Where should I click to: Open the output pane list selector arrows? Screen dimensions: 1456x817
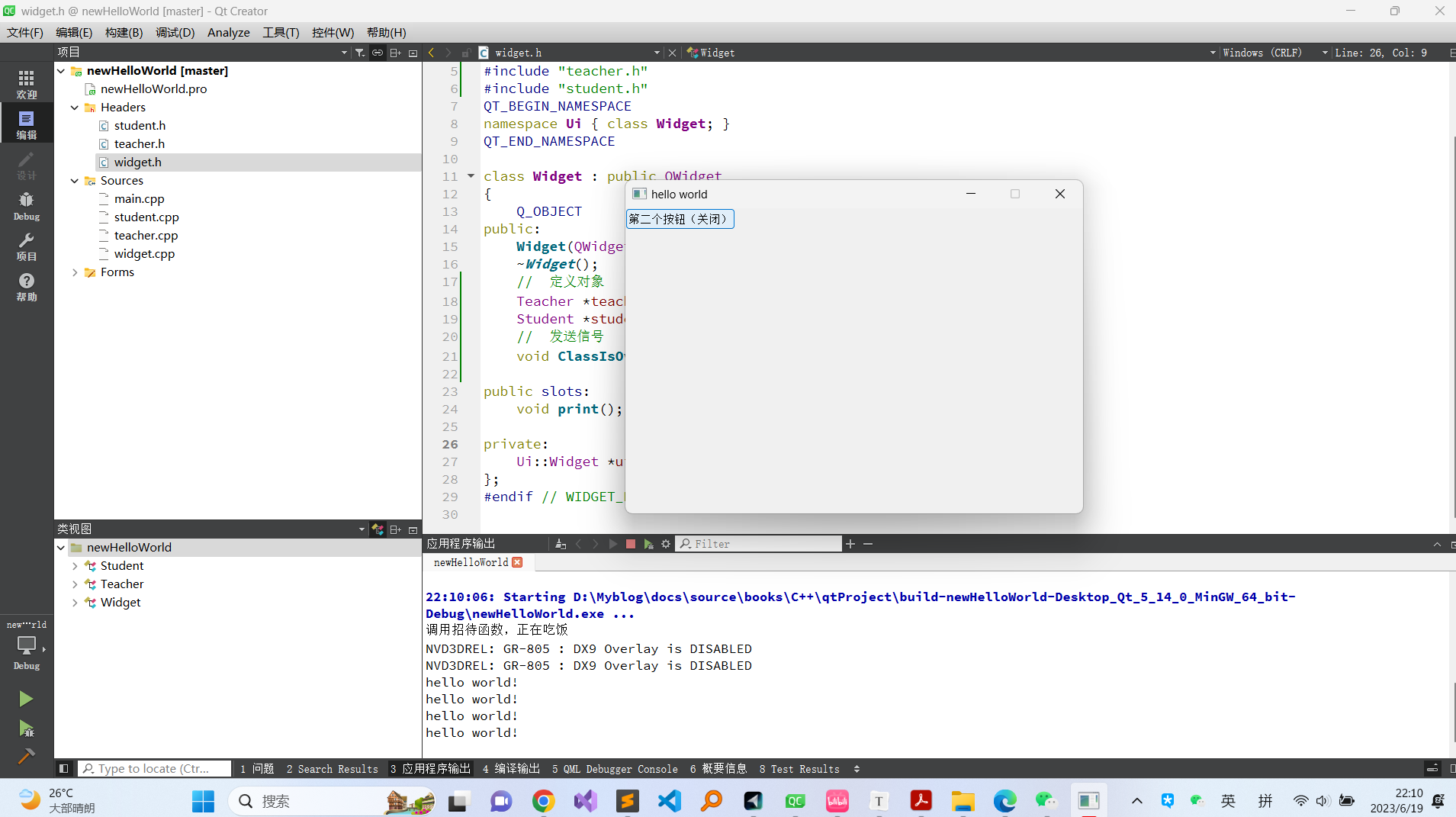tap(857, 769)
